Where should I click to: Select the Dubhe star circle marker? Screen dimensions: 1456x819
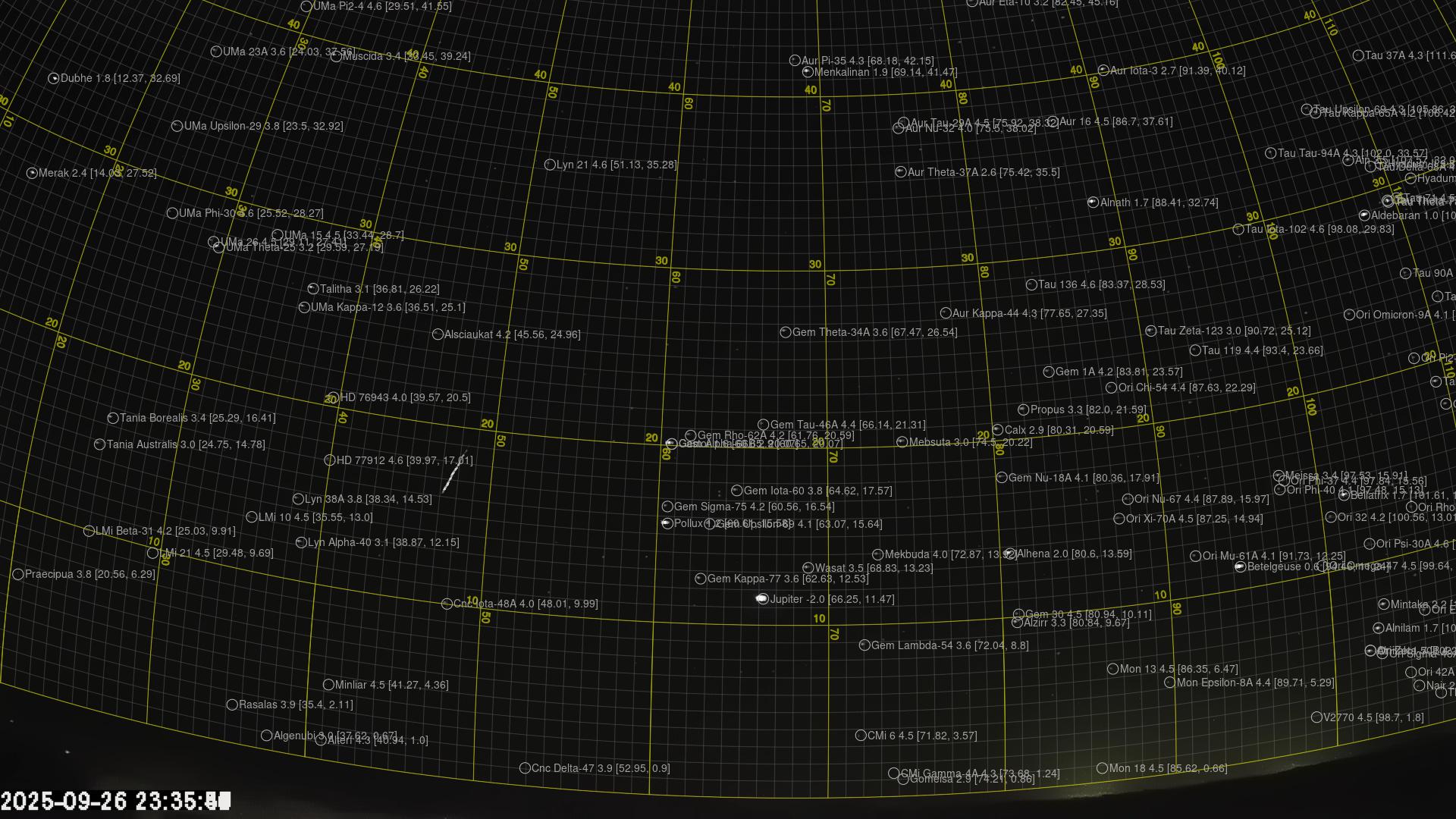click(54, 79)
